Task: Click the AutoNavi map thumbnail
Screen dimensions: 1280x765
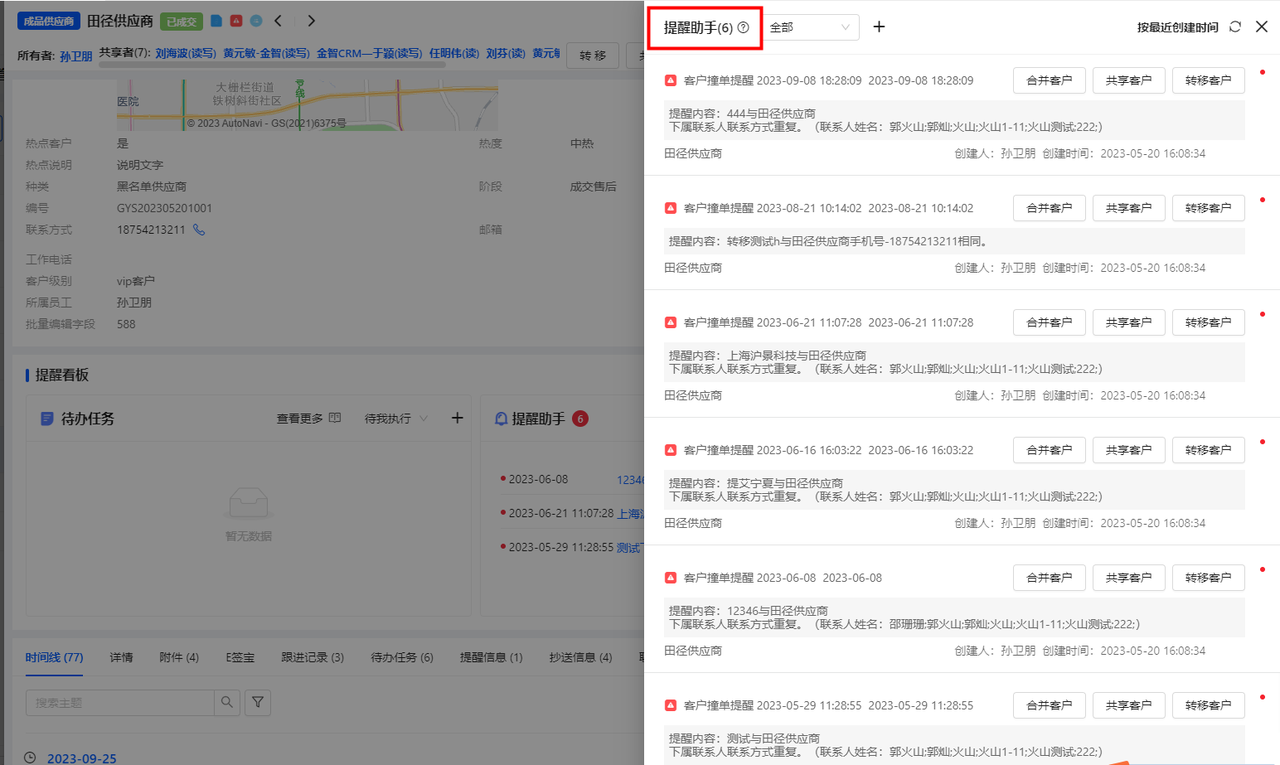Action: coord(307,105)
